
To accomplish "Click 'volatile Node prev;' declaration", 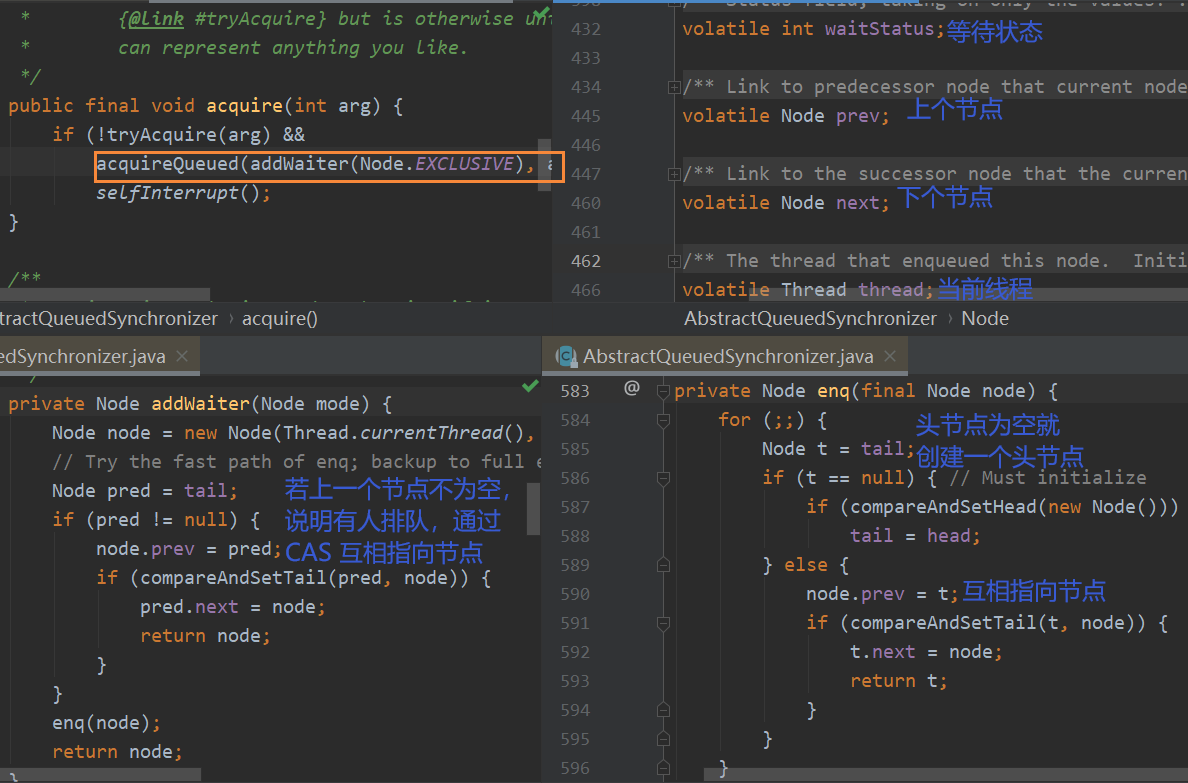I will (x=786, y=116).
